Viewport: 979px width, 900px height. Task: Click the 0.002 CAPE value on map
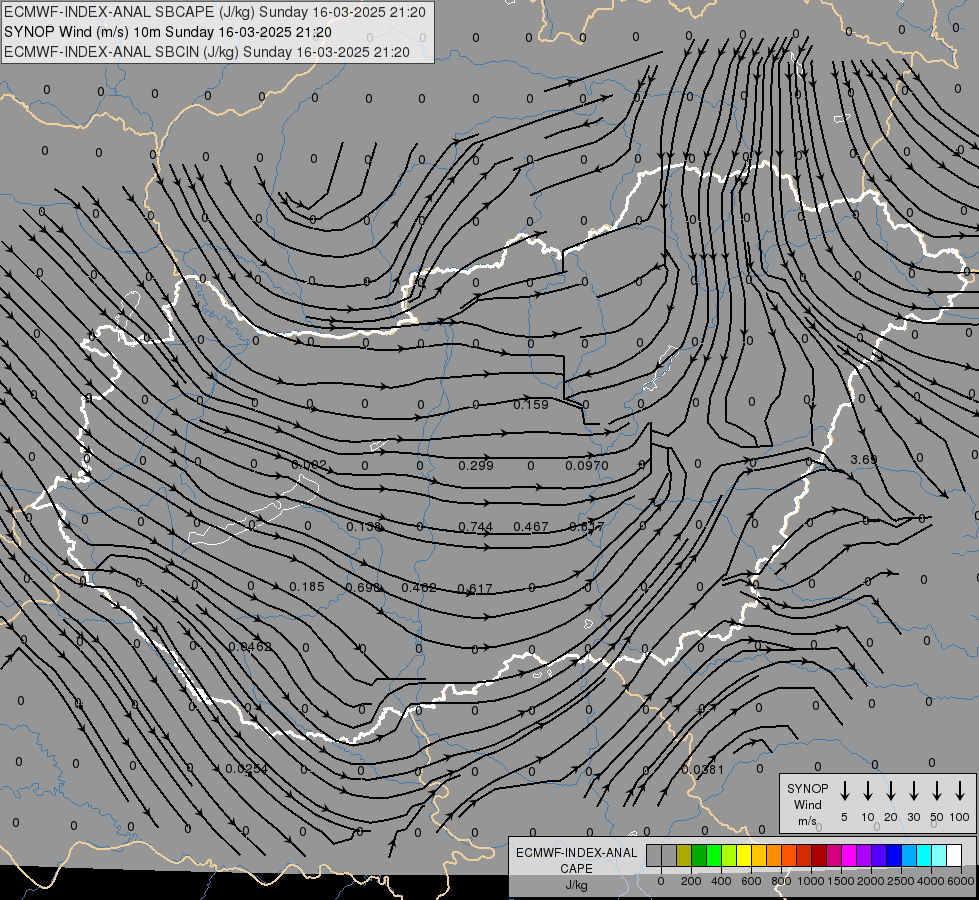309,465
